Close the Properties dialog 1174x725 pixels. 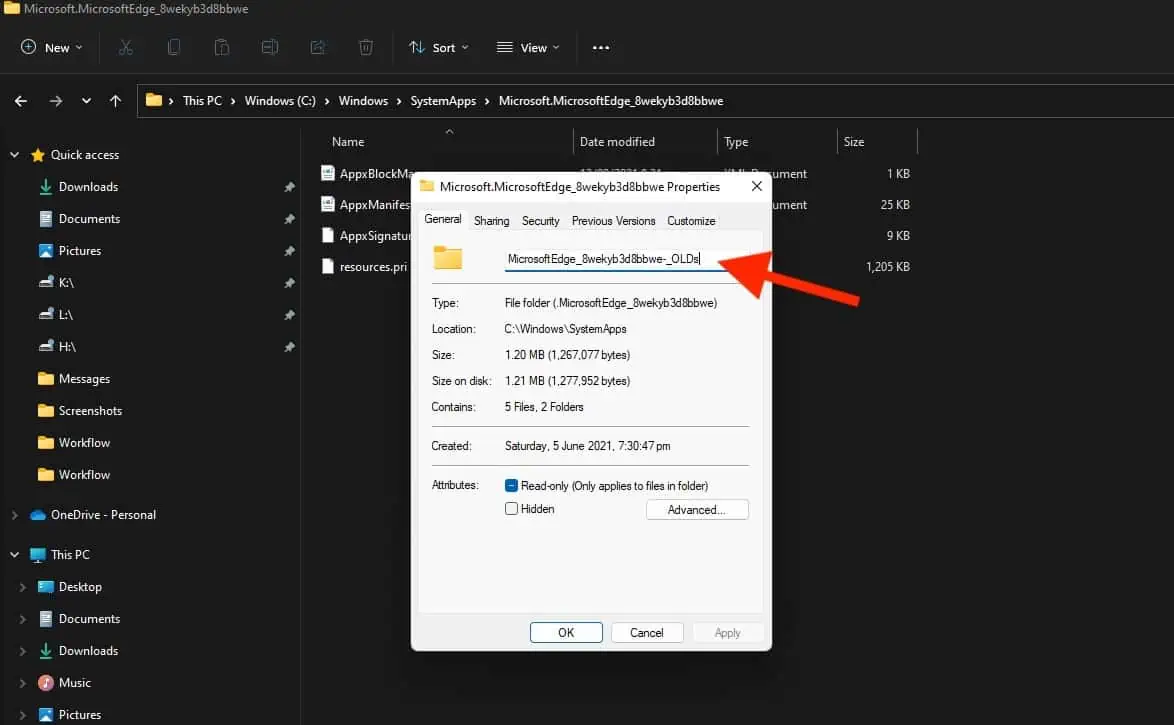pyautogui.click(x=756, y=186)
